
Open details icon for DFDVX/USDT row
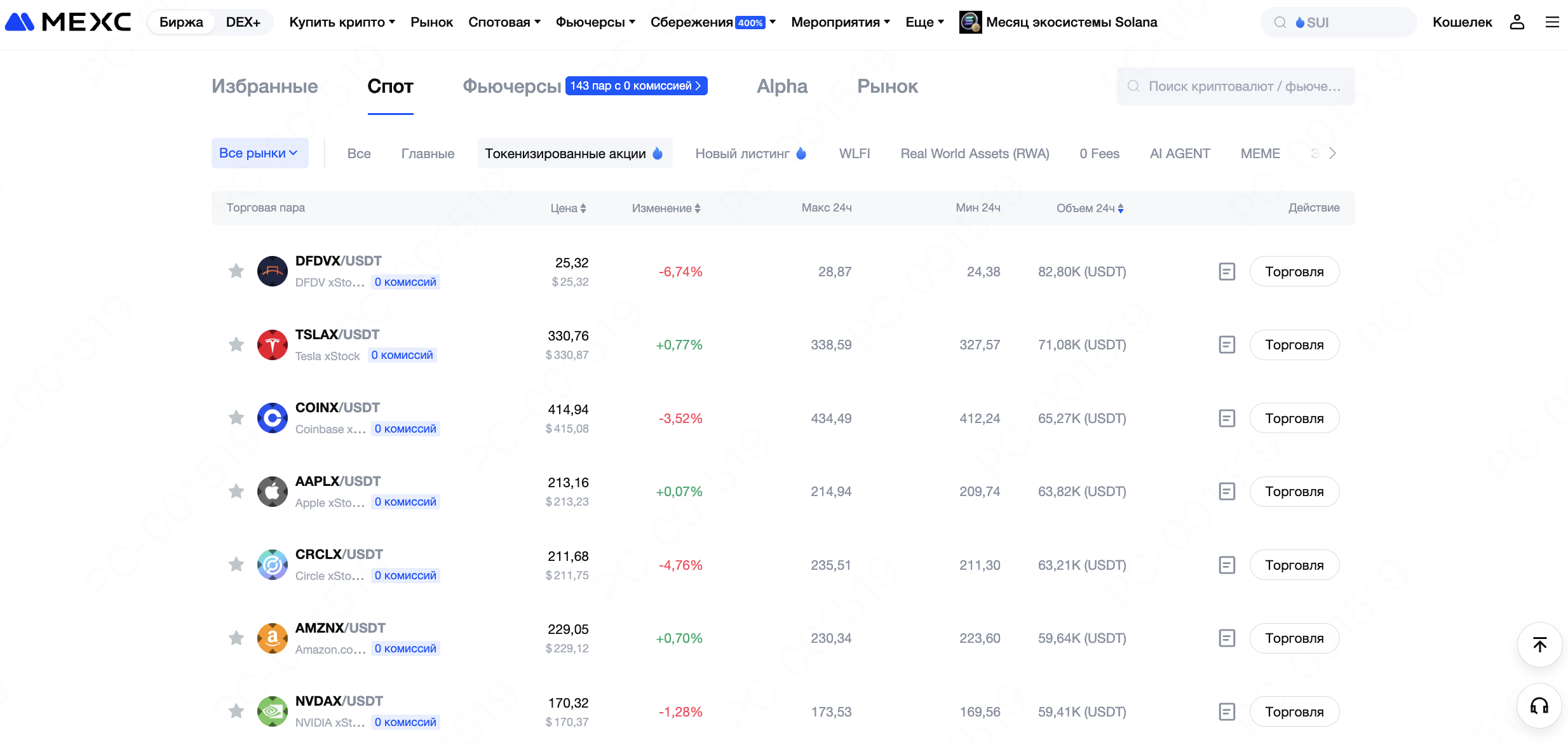[1227, 272]
